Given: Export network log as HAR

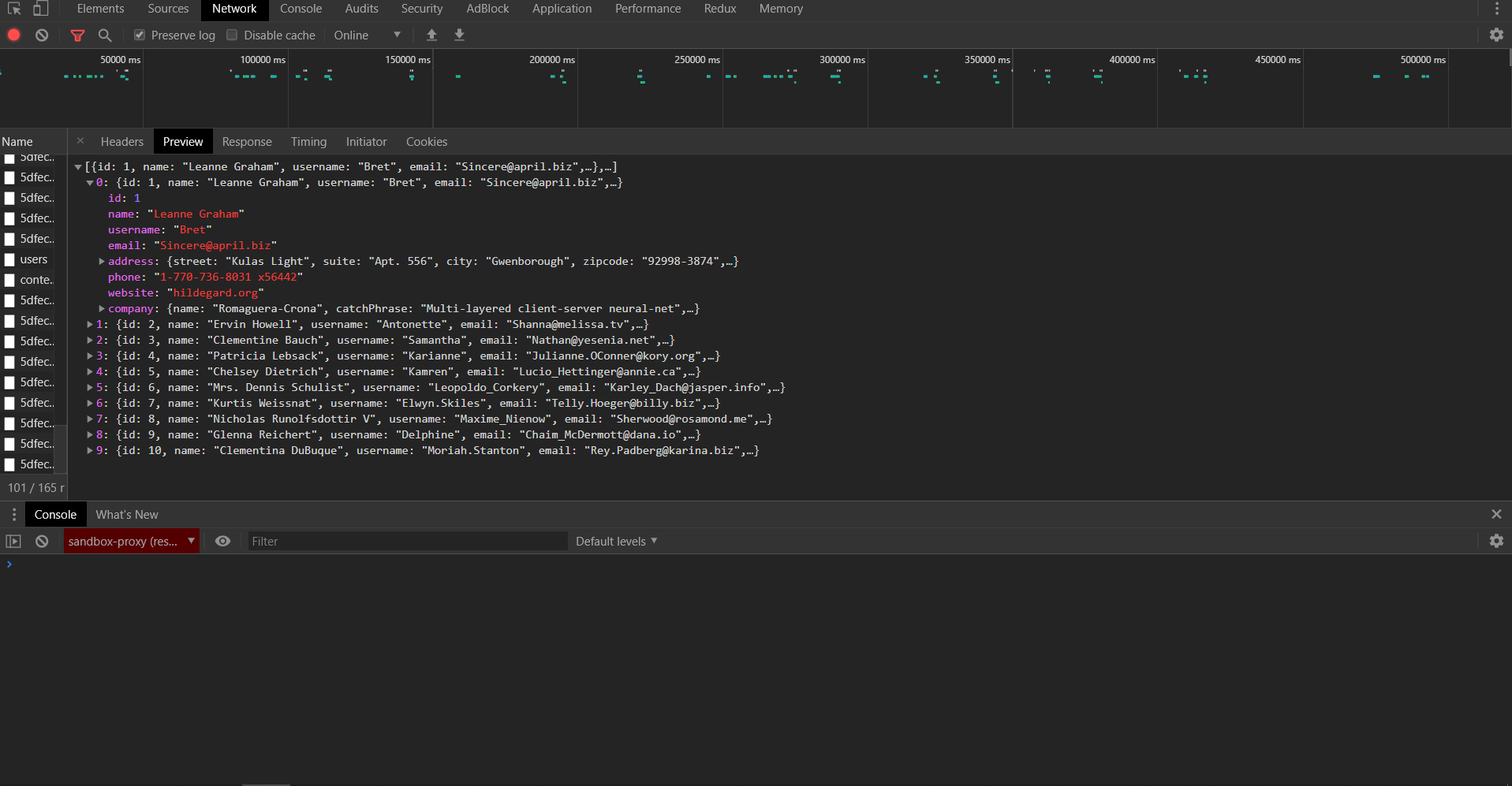Looking at the screenshot, I should 459,35.
